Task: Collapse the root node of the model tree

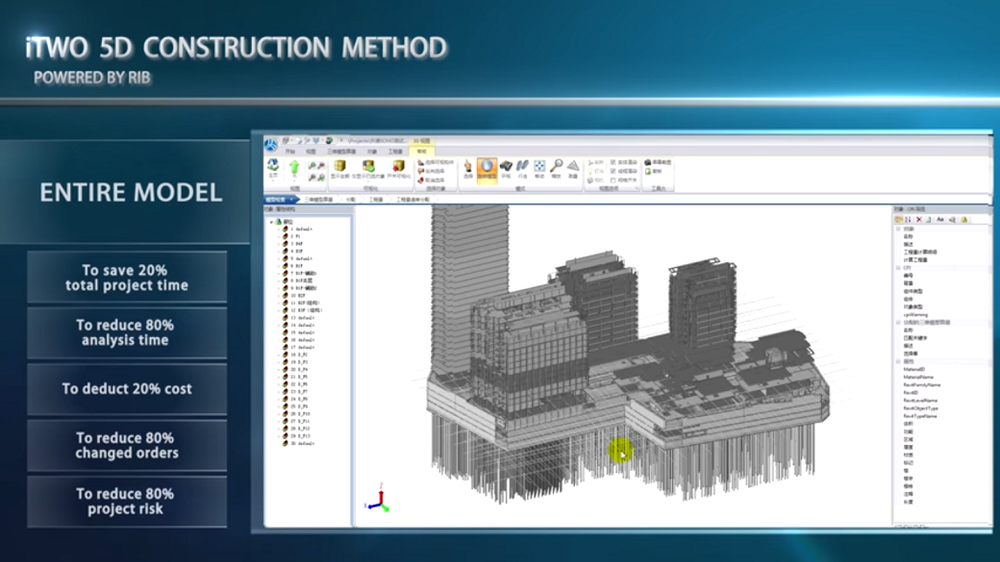Action: (x=271, y=221)
